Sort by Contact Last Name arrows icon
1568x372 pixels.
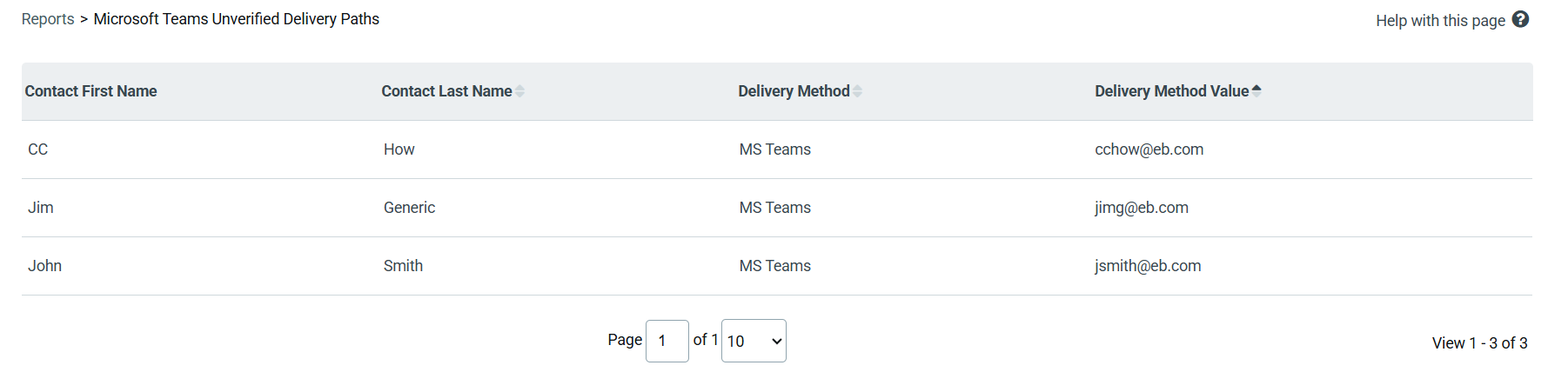tap(520, 91)
